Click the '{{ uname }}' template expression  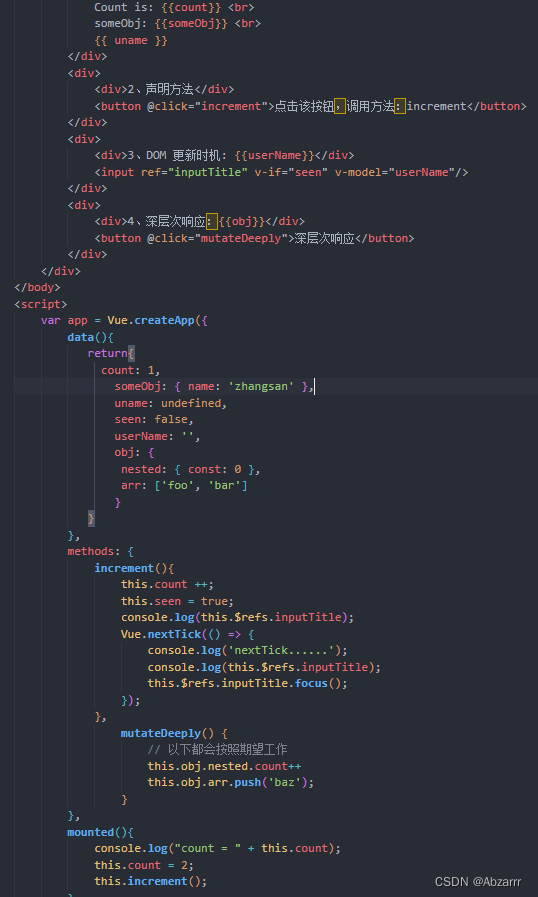(131, 40)
